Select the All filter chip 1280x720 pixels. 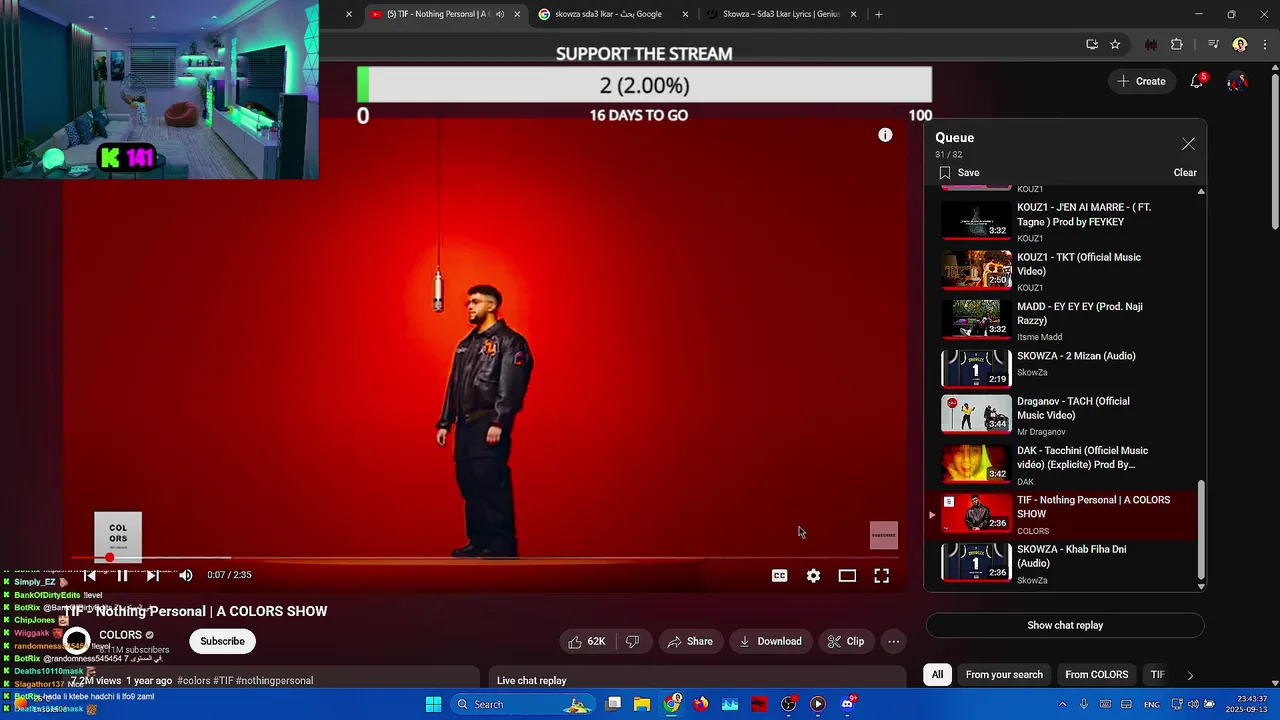point(937,674)
